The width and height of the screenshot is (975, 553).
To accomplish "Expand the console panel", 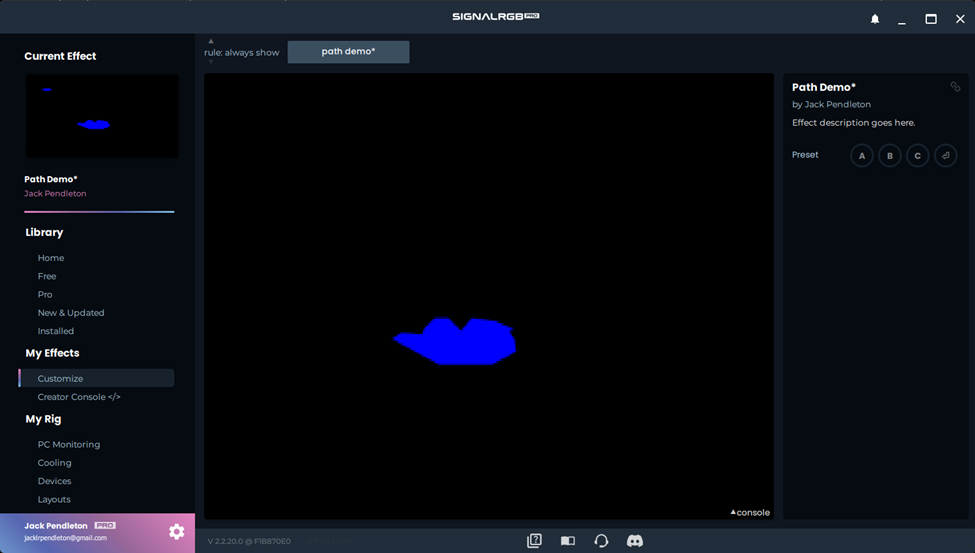I will [750, 513].
